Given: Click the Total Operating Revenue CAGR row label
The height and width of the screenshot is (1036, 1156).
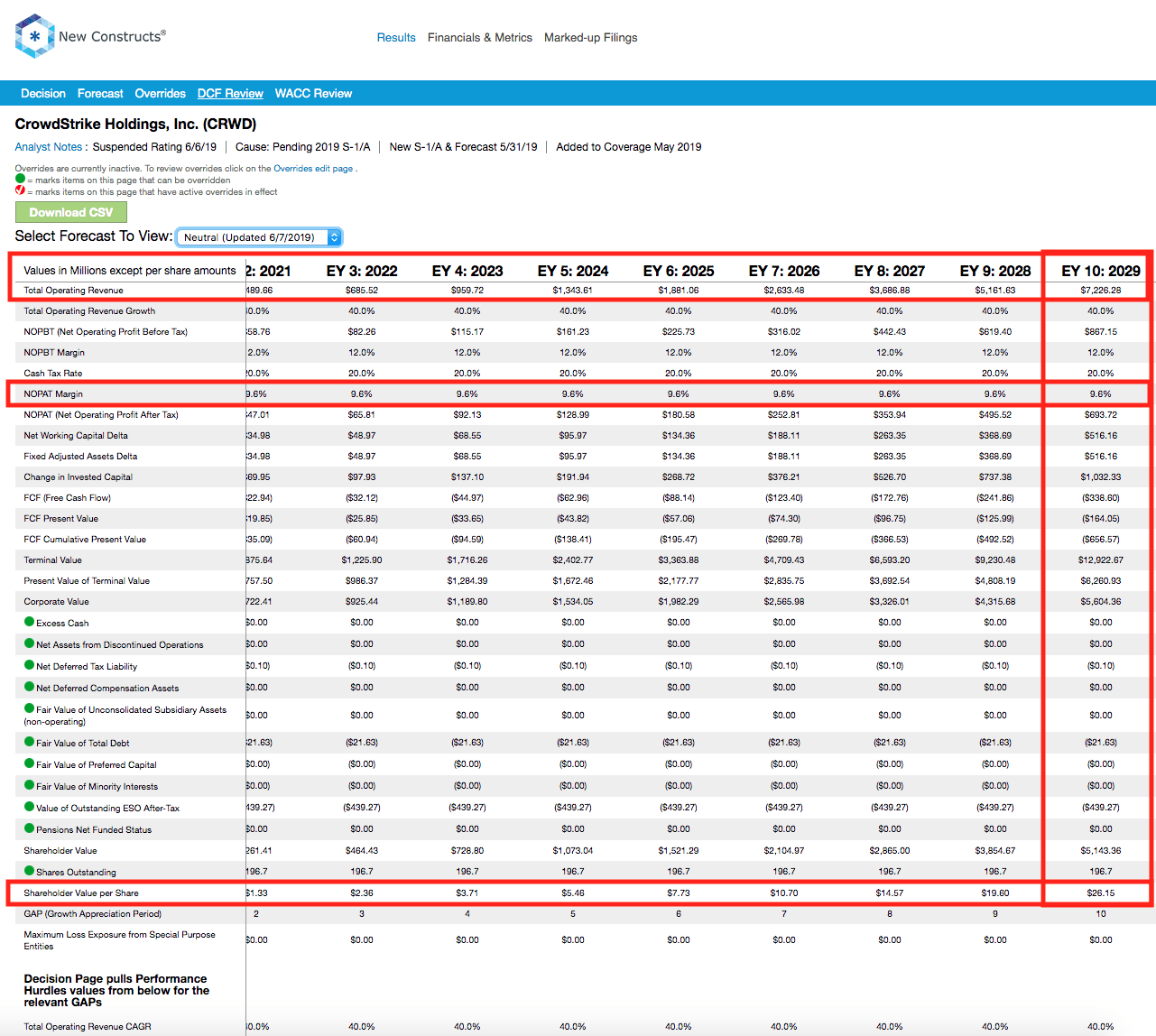Looking at the screenshot, I should (x=88, y=1027).
